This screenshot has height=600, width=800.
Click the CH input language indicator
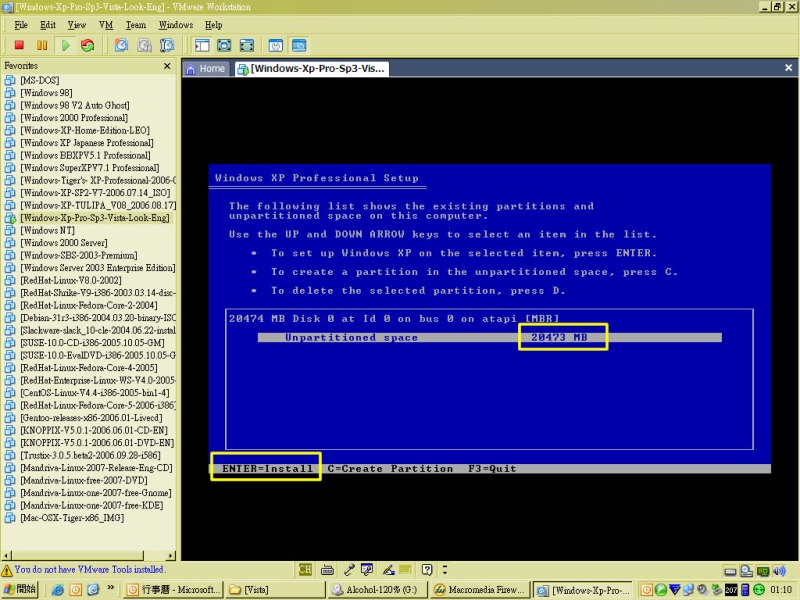pyautogui.click(x=305, y=569)
